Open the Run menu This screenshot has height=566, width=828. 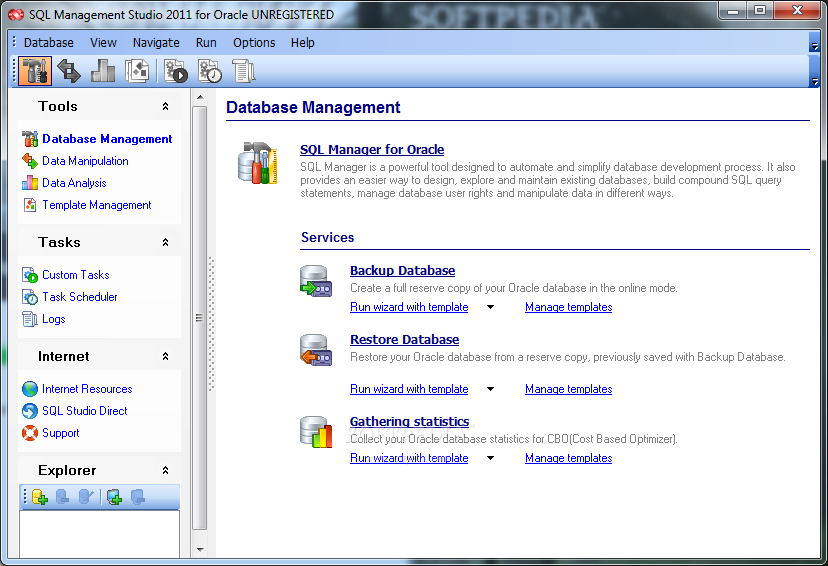click(x=206, y=43)
